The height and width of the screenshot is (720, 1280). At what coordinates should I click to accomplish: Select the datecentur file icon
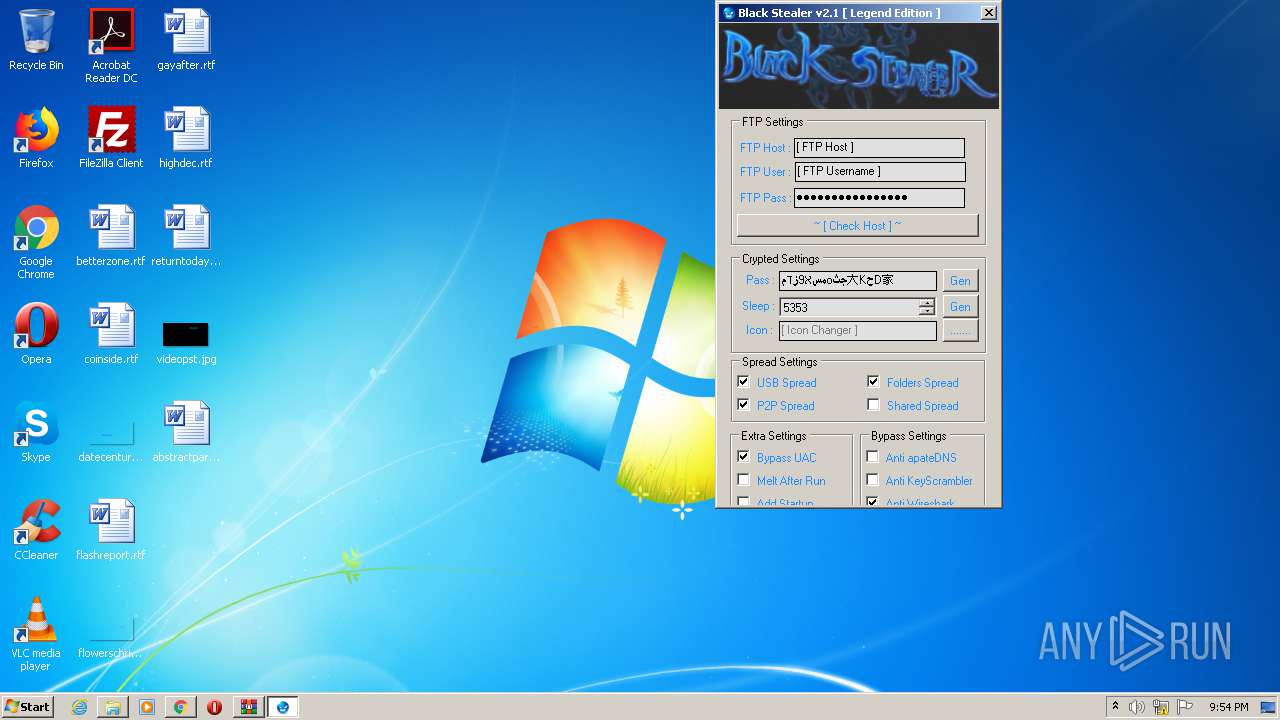pyautogui.click(x=111, y=440)
